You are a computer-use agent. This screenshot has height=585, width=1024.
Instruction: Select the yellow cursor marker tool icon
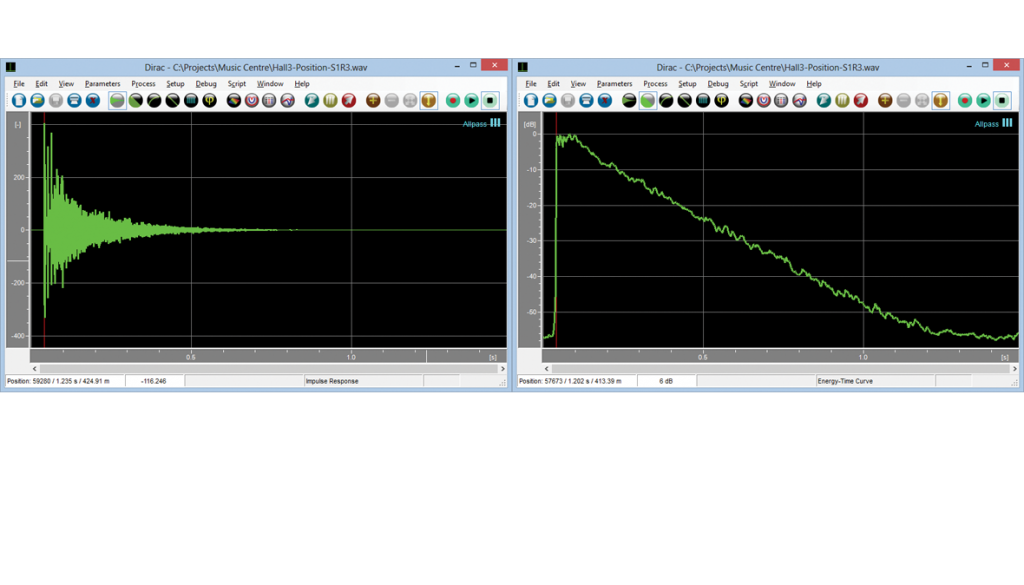click(431, 101)
